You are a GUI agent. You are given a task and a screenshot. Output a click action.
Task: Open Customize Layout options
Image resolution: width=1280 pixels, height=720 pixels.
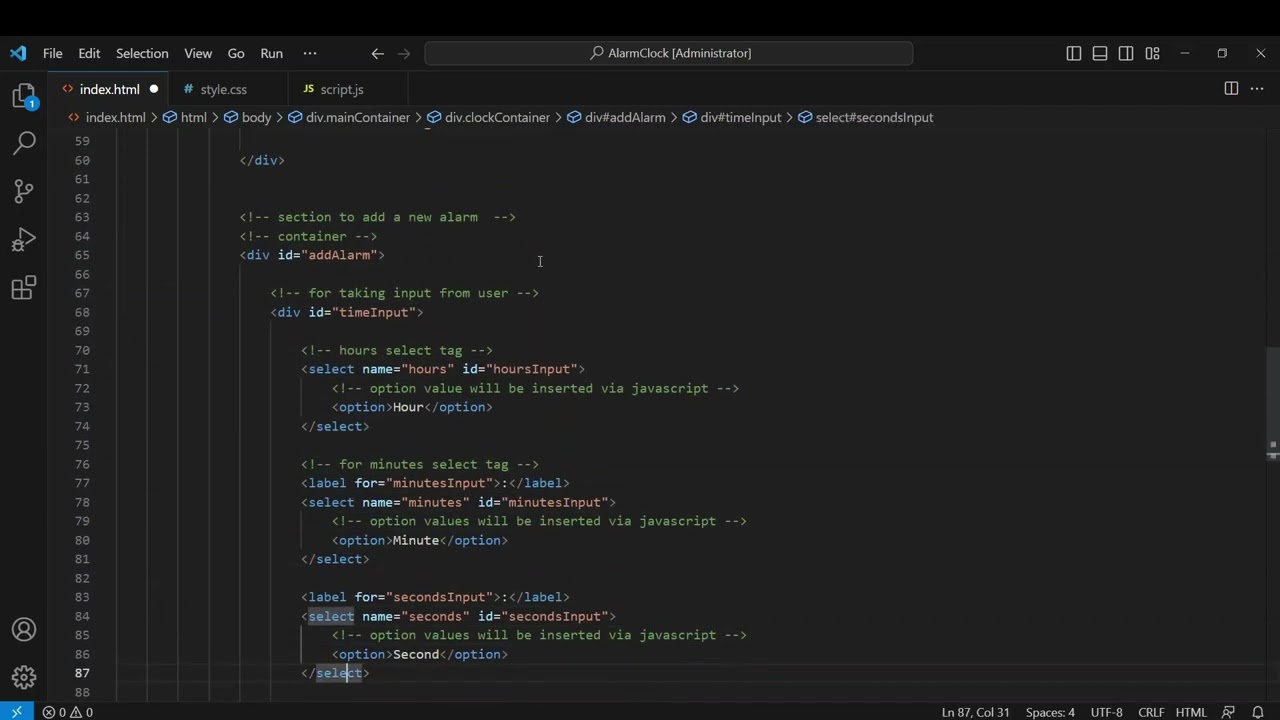pyautogui.click(x=1152, y=53)
